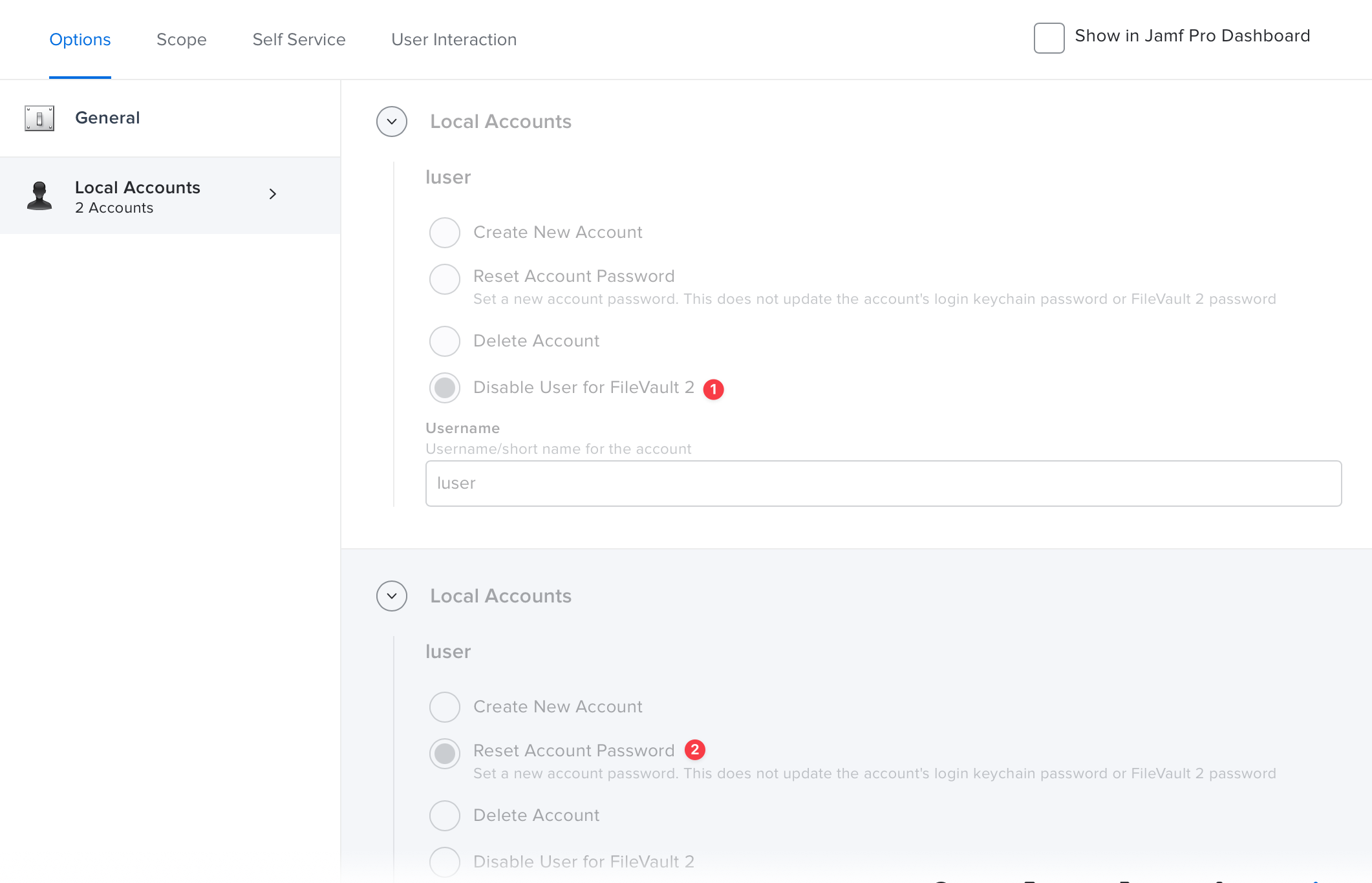Select second Reset Account Password radio
This screenshot has width=1372, height=883.
445,754
